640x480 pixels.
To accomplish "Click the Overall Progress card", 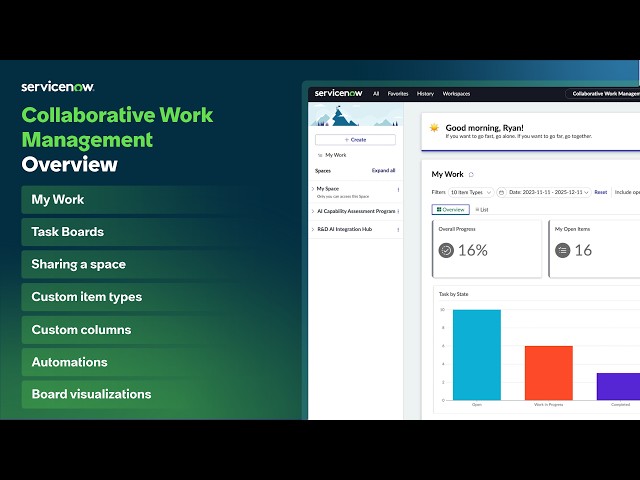I will pos(487,249).
